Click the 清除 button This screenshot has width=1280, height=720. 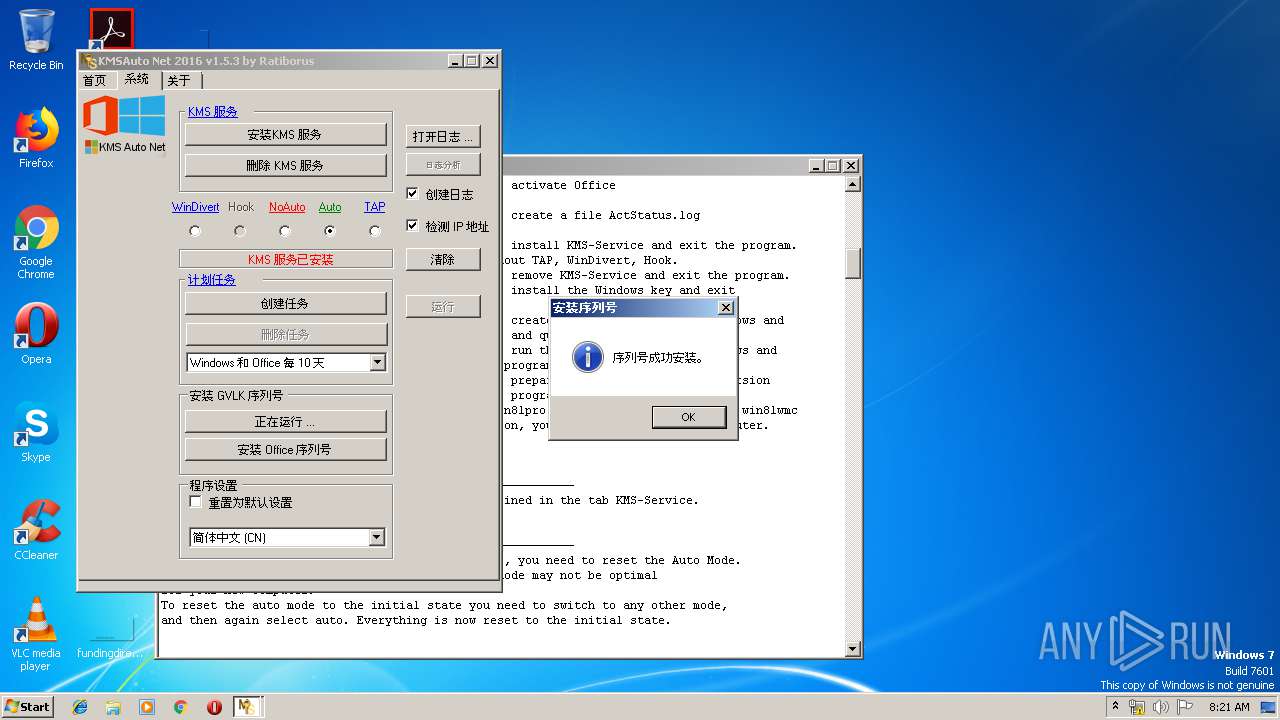click(443, 259)
